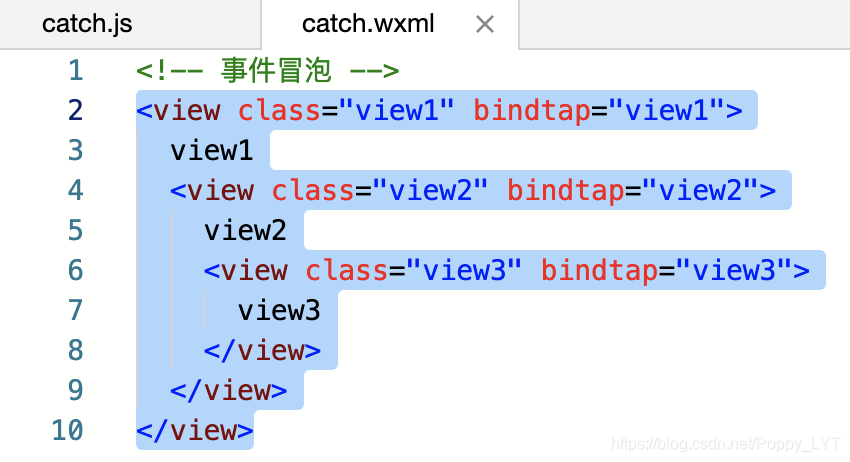Click bindtap attribute on line 2
This screenshot has width=850, height=462.
[532, 111]
